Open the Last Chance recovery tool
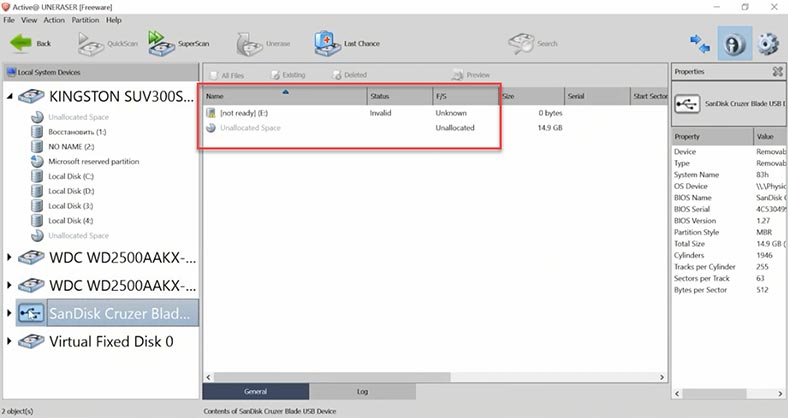 pos(347,44)
